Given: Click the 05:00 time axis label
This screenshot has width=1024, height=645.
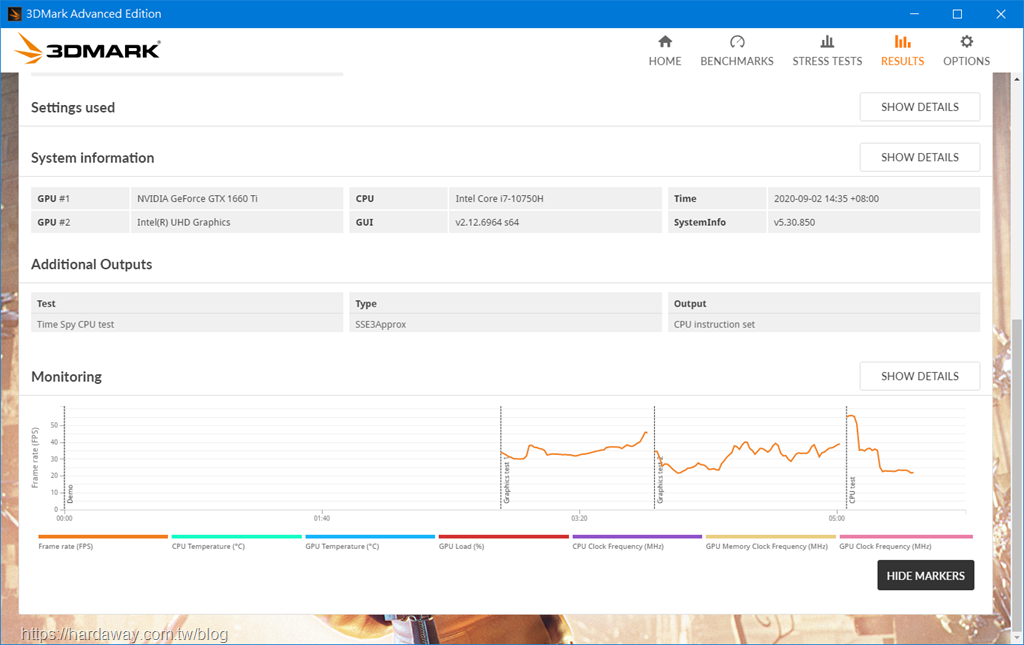Looking at the screenshot, I should click(x=837, y=518).
